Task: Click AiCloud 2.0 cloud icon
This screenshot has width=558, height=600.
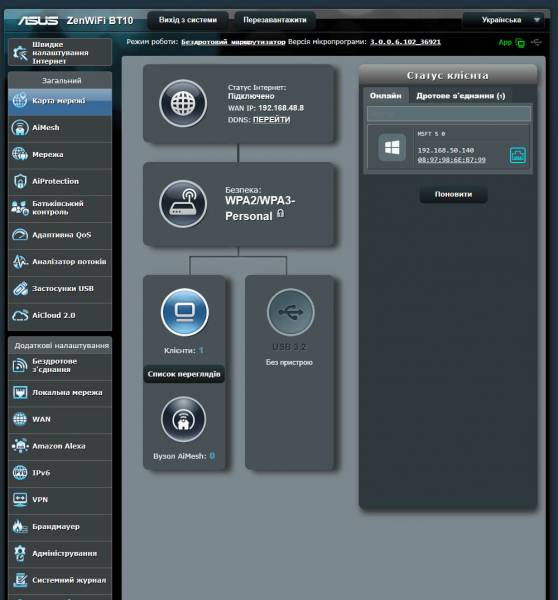Action: pos(20,315)
